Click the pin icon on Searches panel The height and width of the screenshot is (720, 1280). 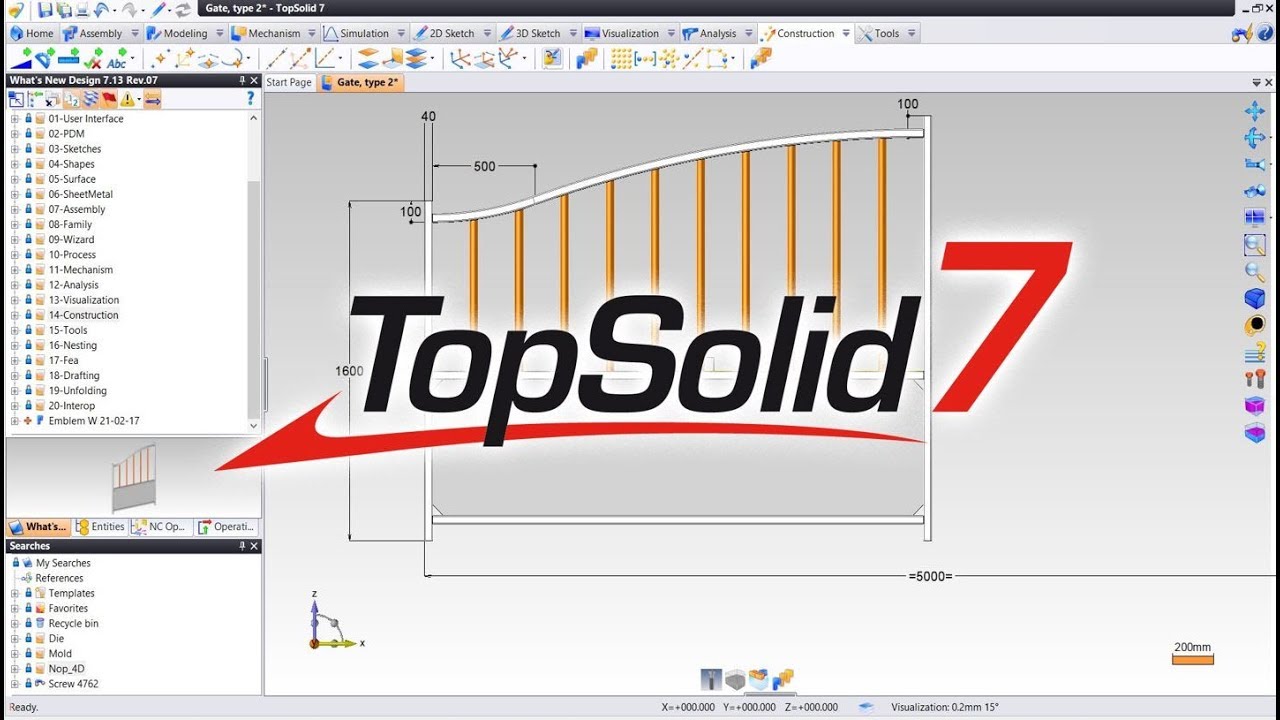[241, 546]
